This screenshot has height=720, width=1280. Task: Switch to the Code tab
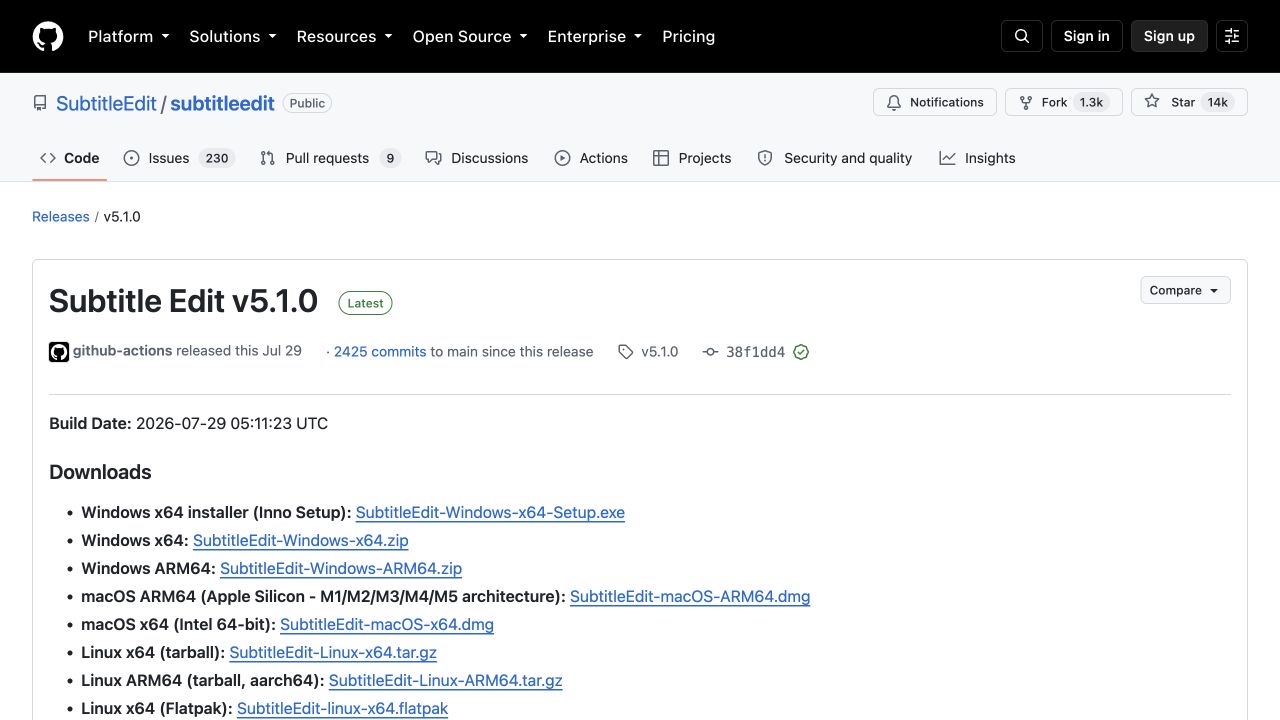(70, 158)
